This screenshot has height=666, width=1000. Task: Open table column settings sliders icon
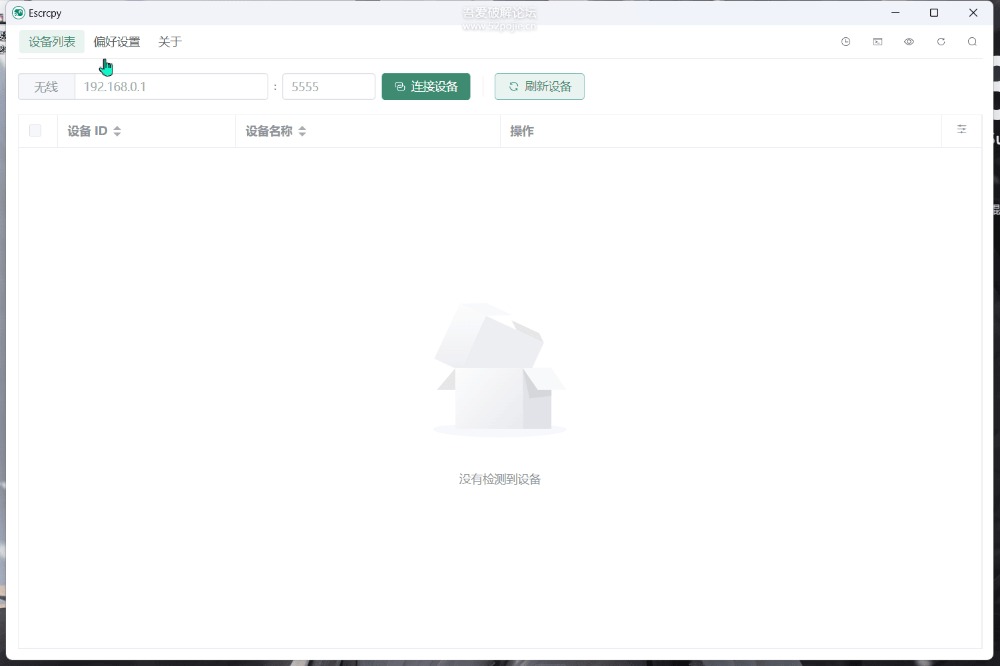click(x=961, y=130)
